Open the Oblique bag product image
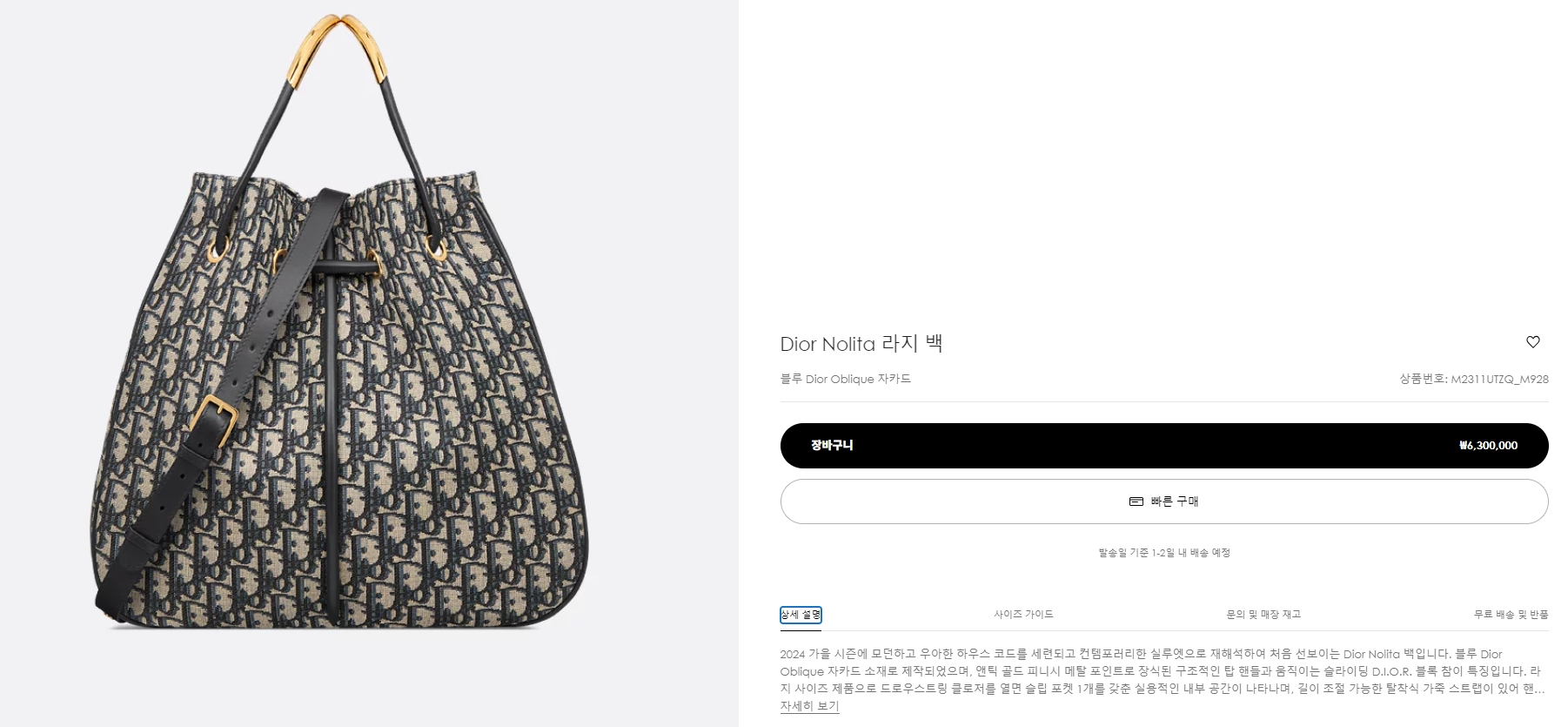The width and height of the screenshot is (1568, 727). [x=339, y=320]
